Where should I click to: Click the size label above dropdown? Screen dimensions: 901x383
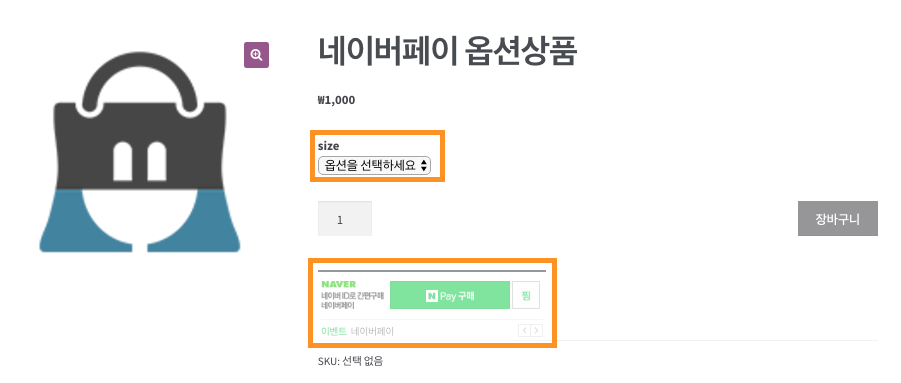pos(328,146)
